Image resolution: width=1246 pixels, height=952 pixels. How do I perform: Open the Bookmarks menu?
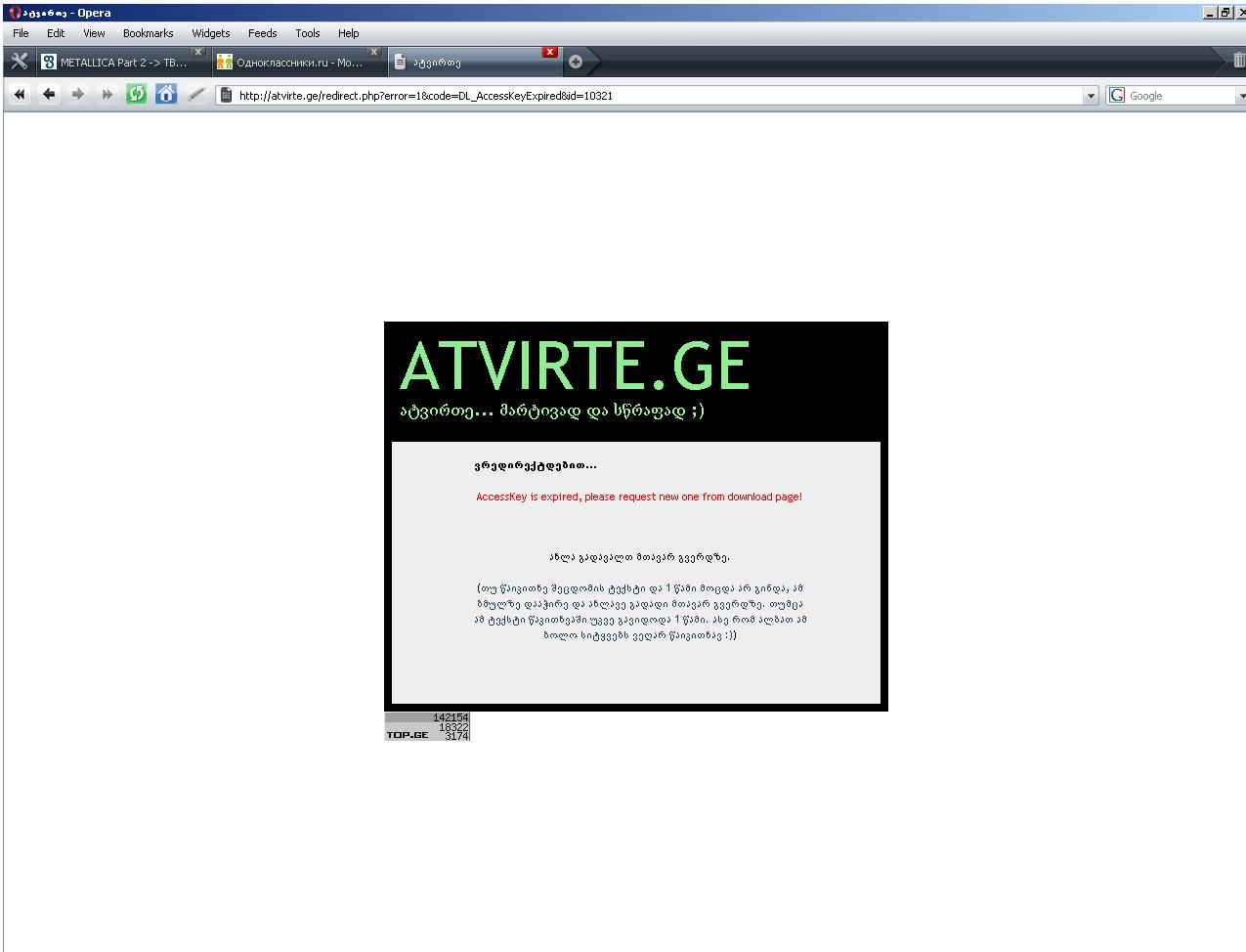coord(149,33)
